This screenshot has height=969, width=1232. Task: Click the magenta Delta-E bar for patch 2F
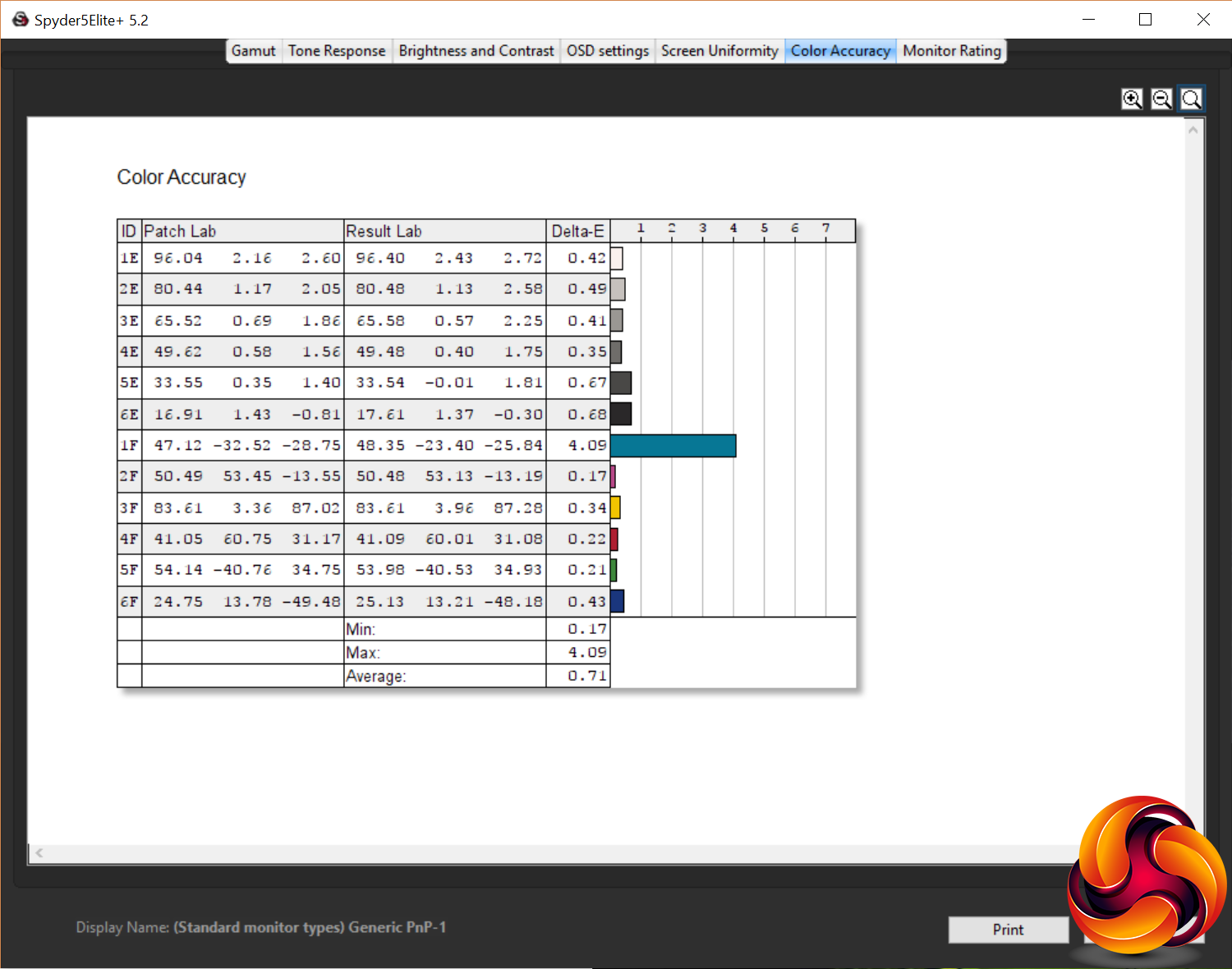point(614,476)
